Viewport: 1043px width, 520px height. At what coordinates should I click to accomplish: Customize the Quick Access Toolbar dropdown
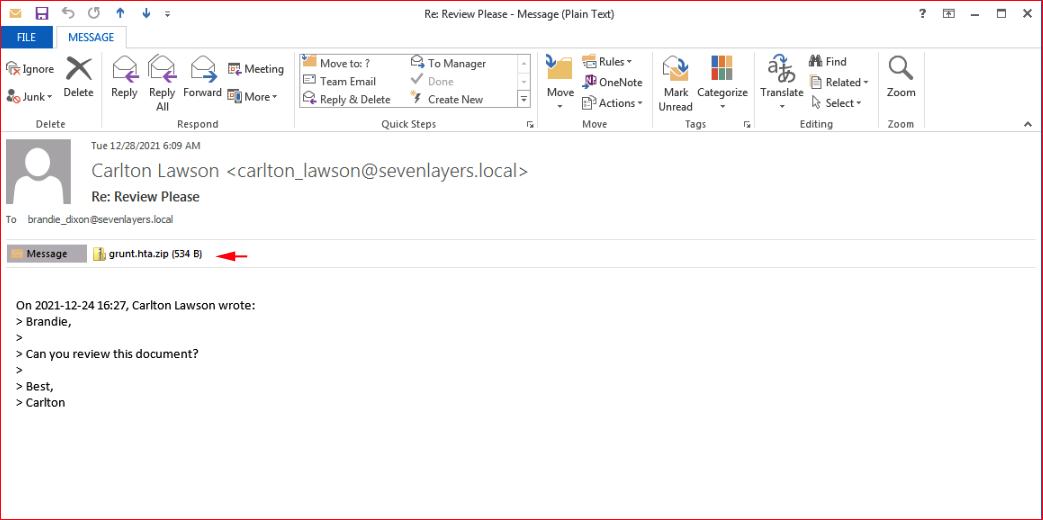coord(167,13)
